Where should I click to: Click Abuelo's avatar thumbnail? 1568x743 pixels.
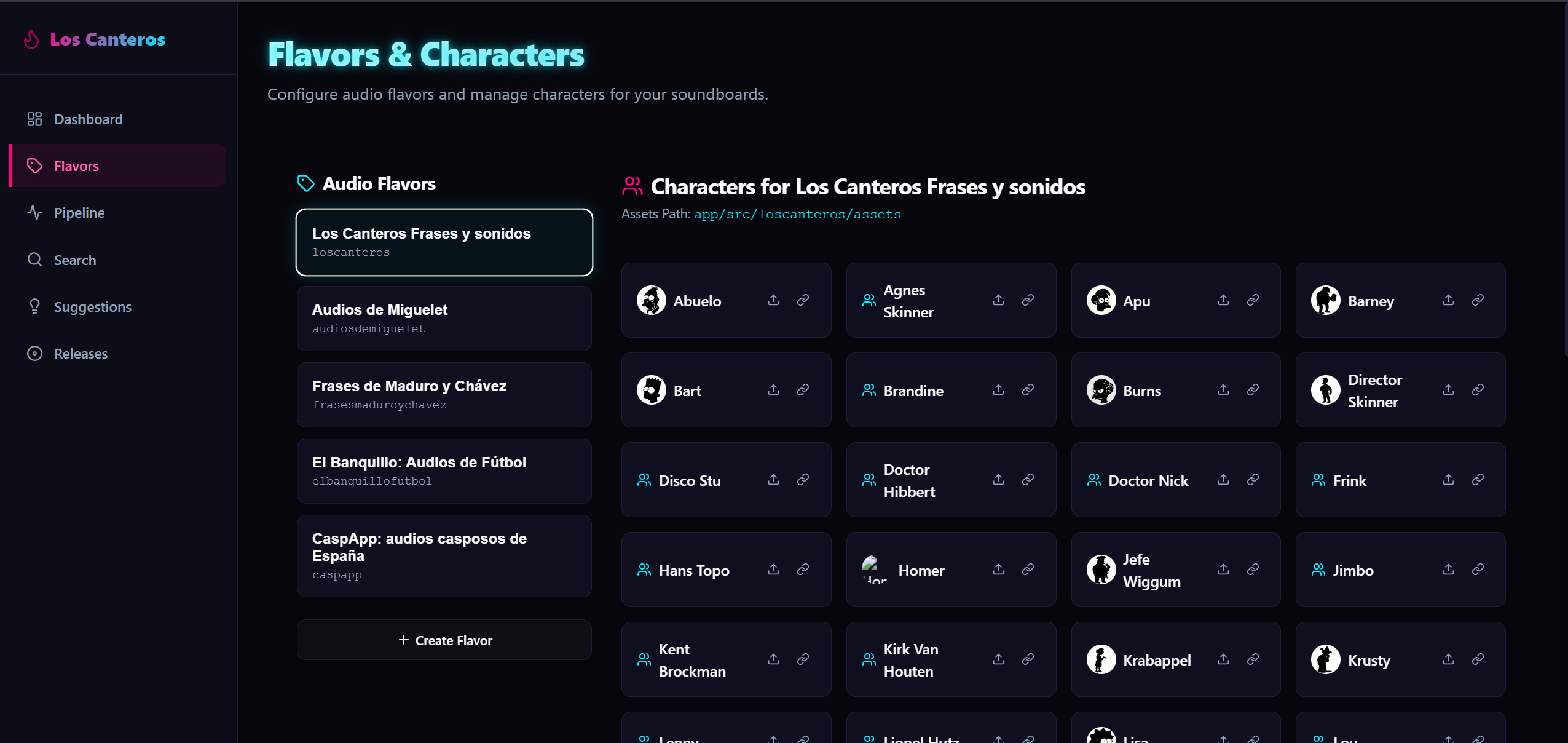[x=652, y=300]
